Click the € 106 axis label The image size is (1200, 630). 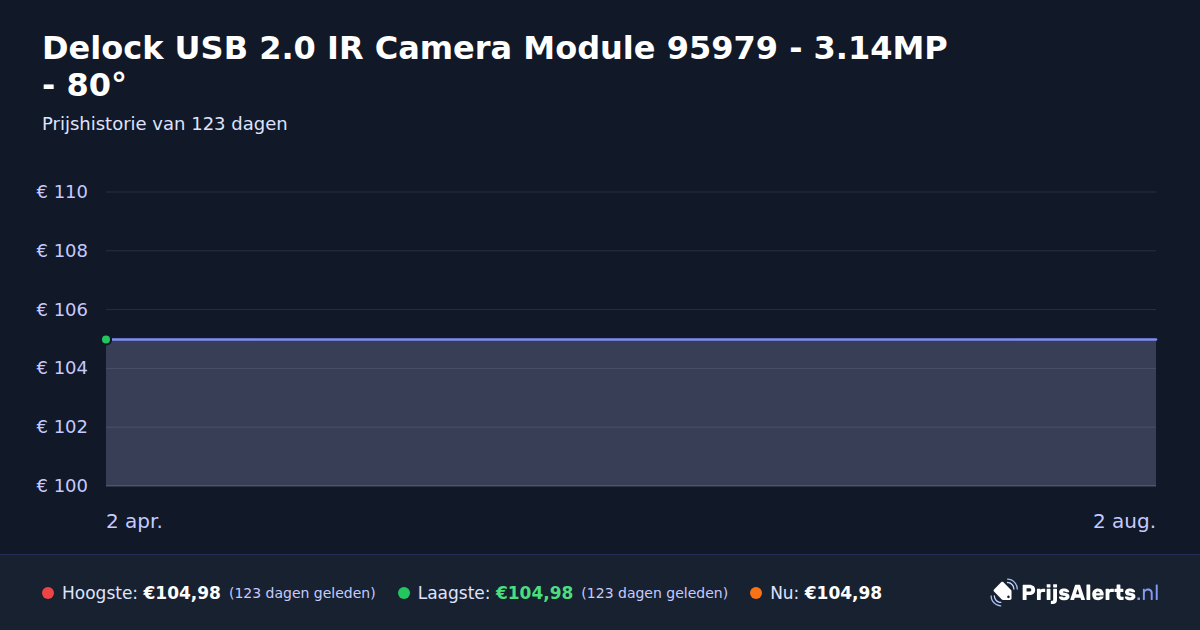tap(62, 310)
